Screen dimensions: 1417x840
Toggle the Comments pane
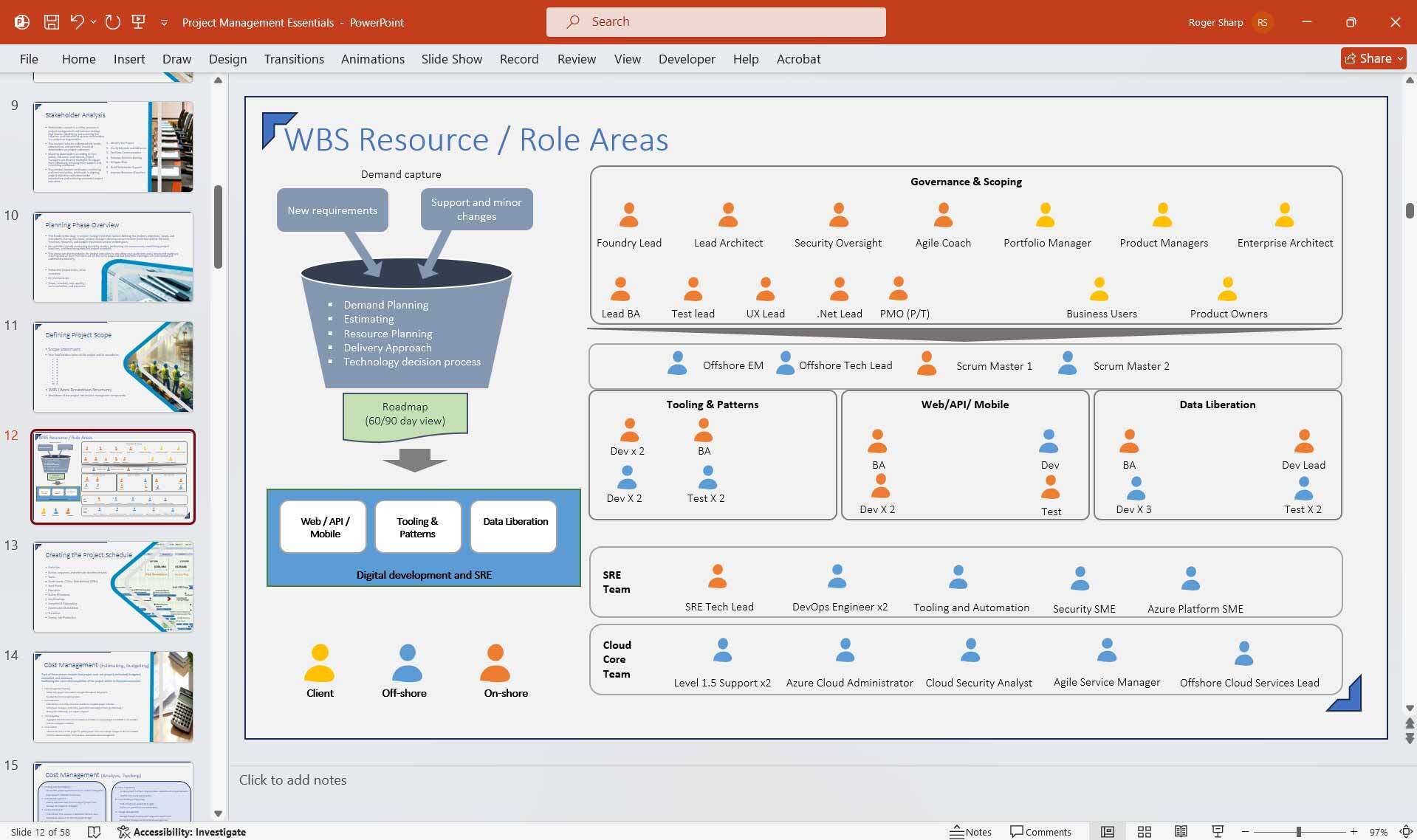(1040, 832)
